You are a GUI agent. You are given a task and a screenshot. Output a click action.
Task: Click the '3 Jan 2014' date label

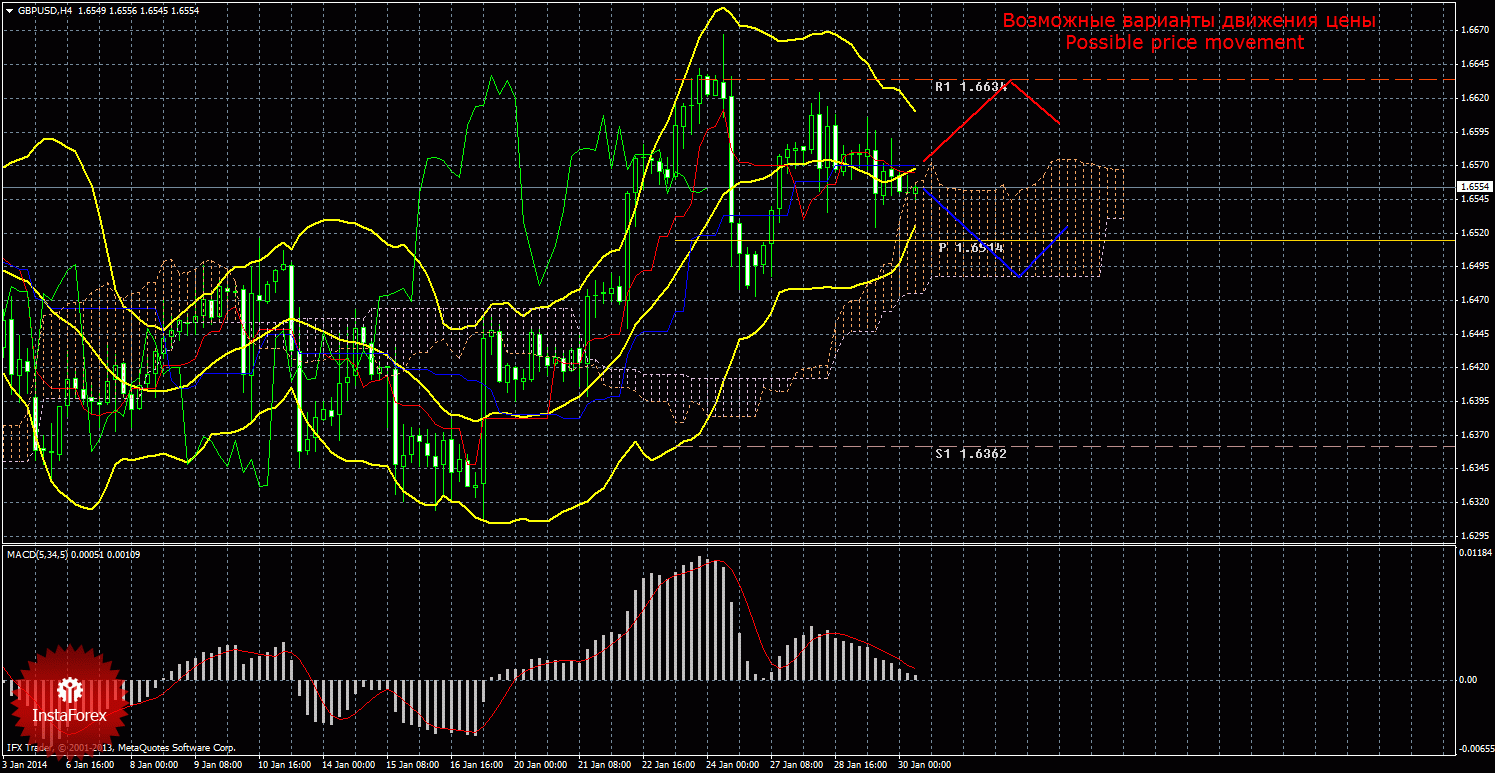pyautogui.click(x=25, y=765)
